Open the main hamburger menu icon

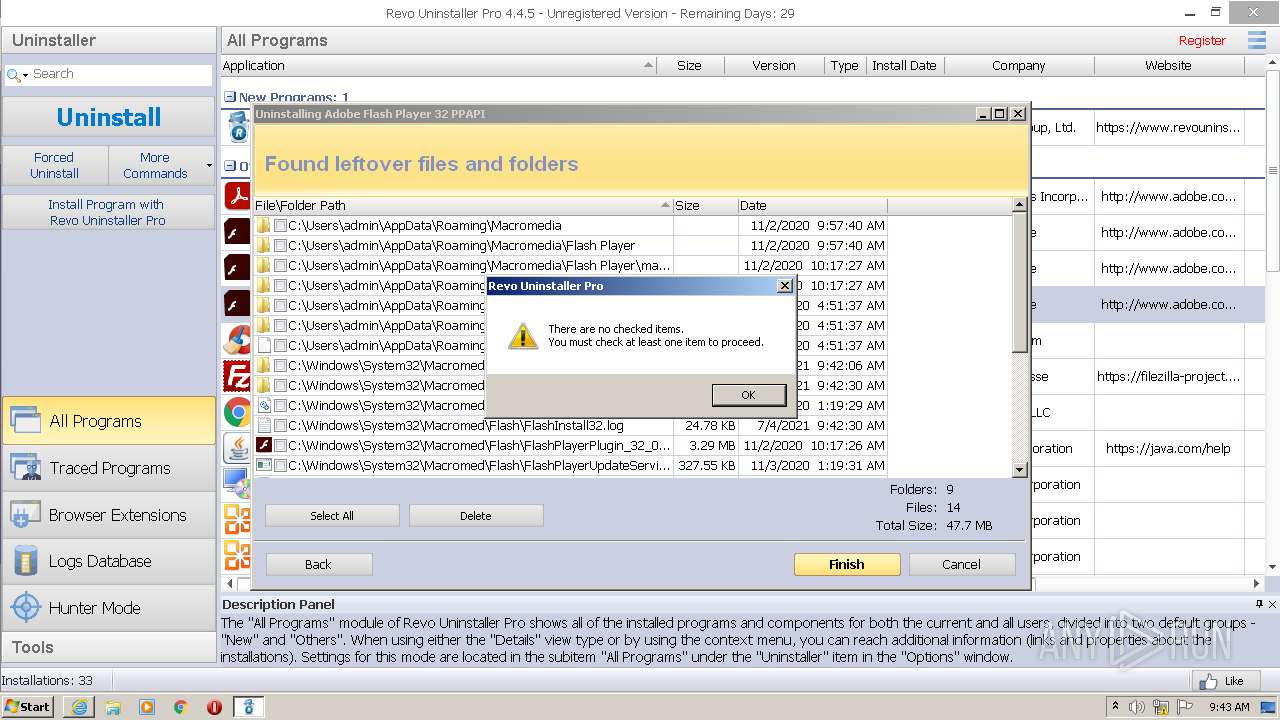(x=1257, y=40)
